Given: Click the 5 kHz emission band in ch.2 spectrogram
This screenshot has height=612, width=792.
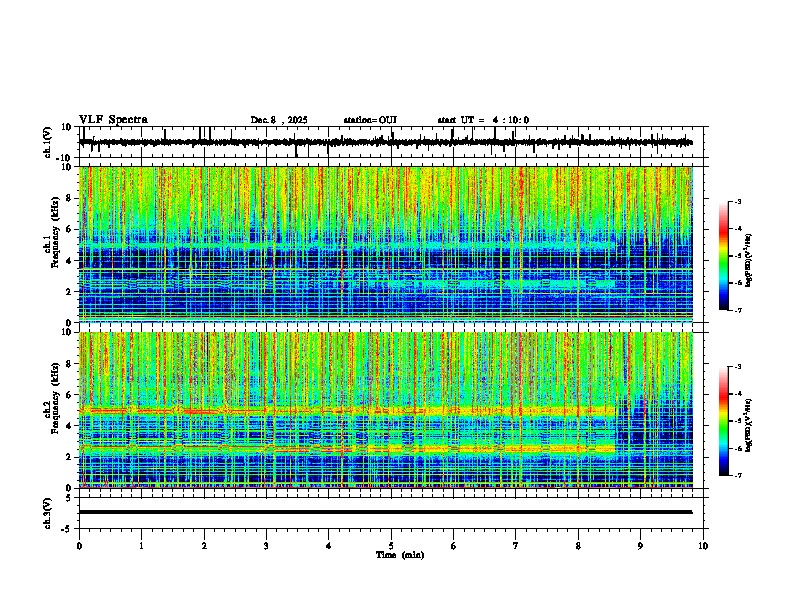Looking at the screenshot, I should [347, 411].
